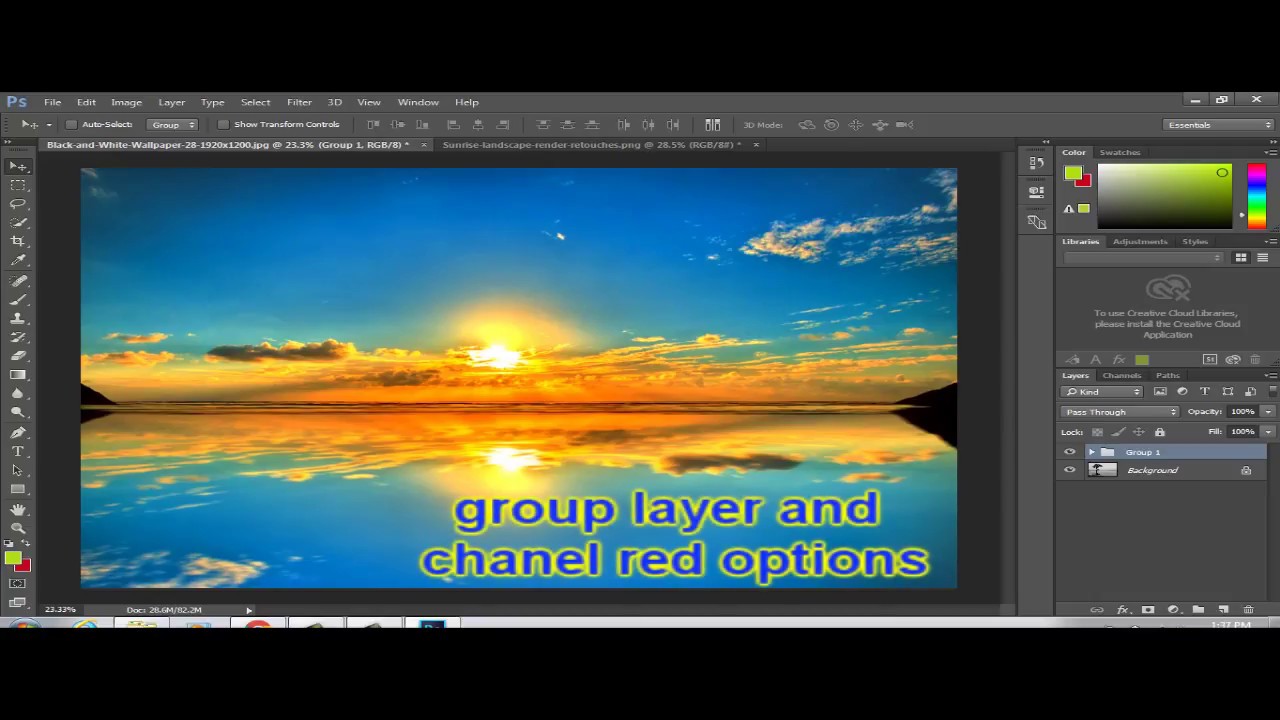The image size is (1280, 720).
Task: Open the Adjustments panel tab
Action: pyautogui.click(x=1140, y=241)
